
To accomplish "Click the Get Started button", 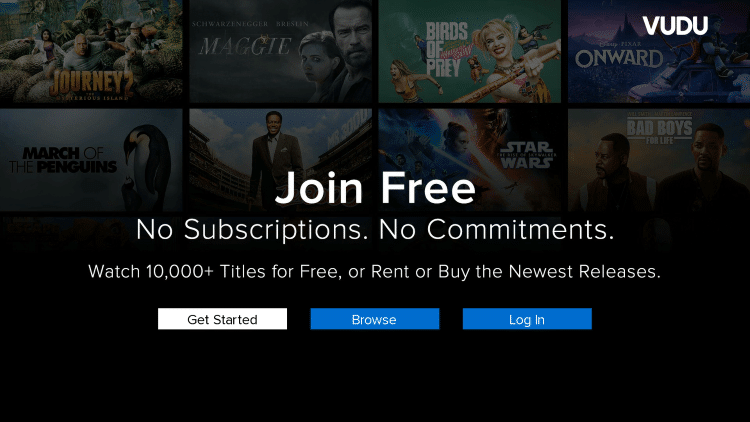I will [x=222, y=319].
